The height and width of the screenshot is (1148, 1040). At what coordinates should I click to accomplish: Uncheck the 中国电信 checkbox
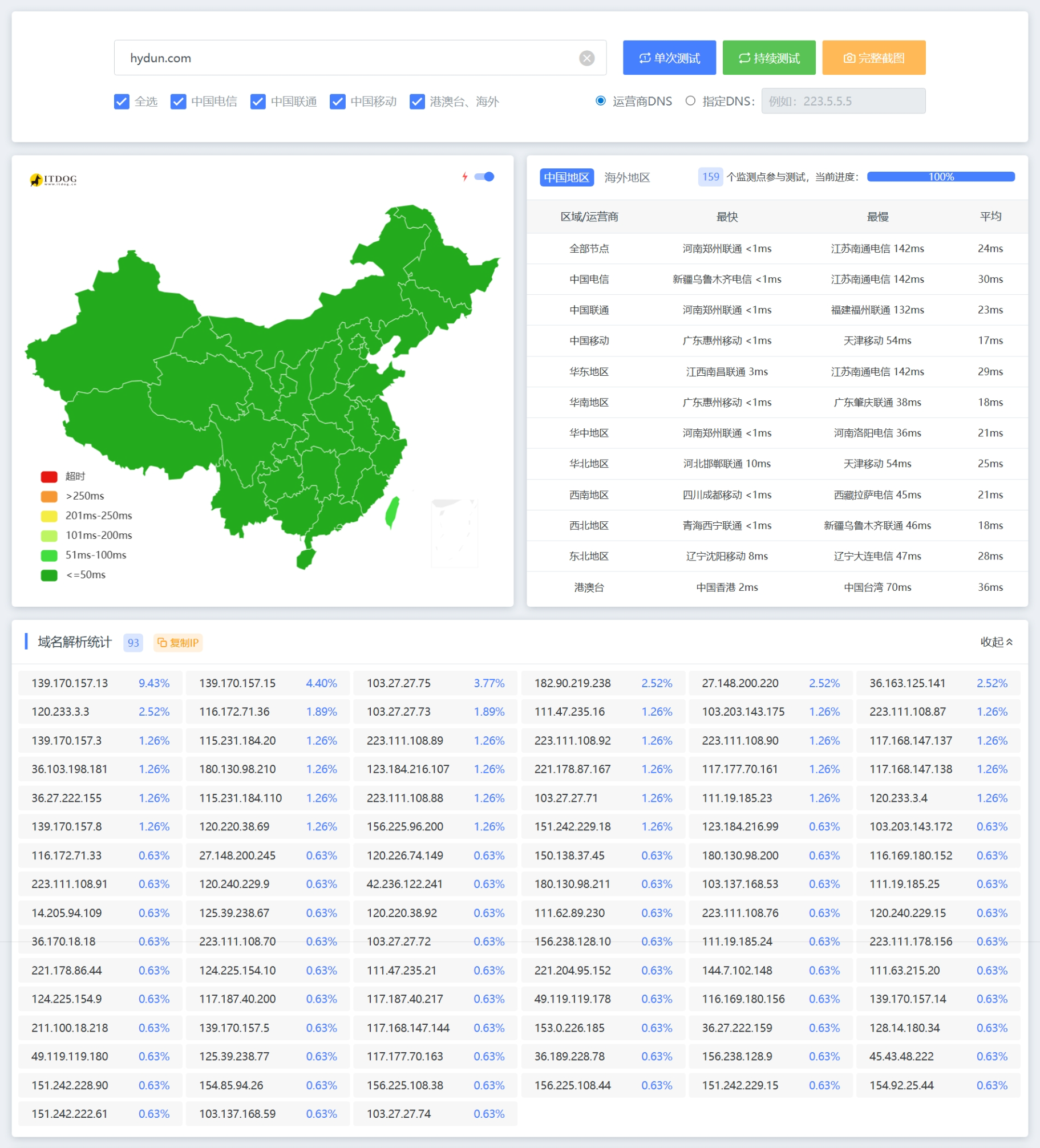tap(178, 102)
